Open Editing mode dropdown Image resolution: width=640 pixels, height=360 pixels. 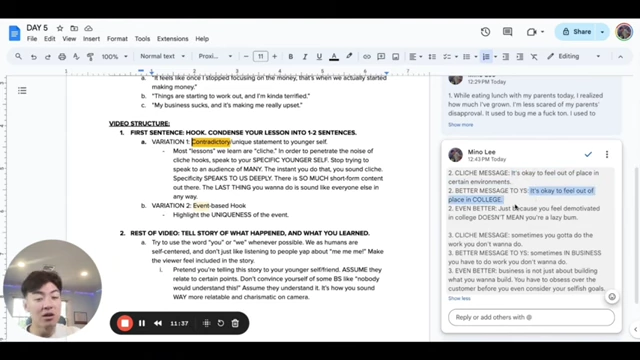pyautogui.click(x=574, y=56)
